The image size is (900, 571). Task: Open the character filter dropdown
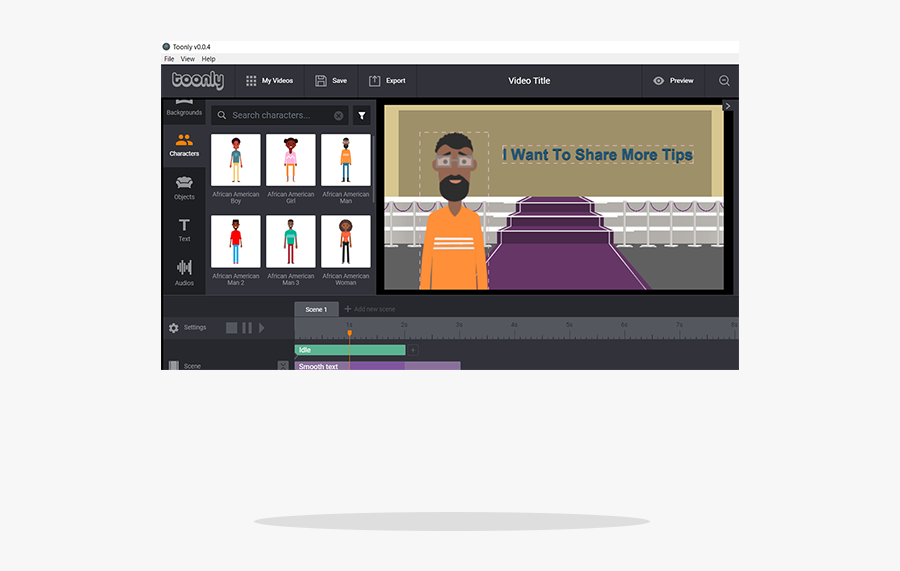click(x=362, y=116)
